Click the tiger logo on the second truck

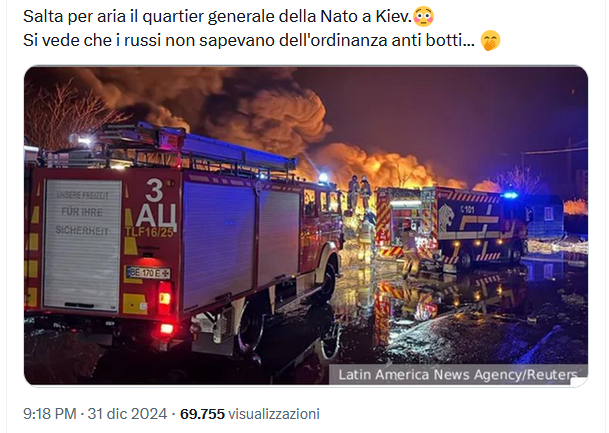(x=446, y=217)
